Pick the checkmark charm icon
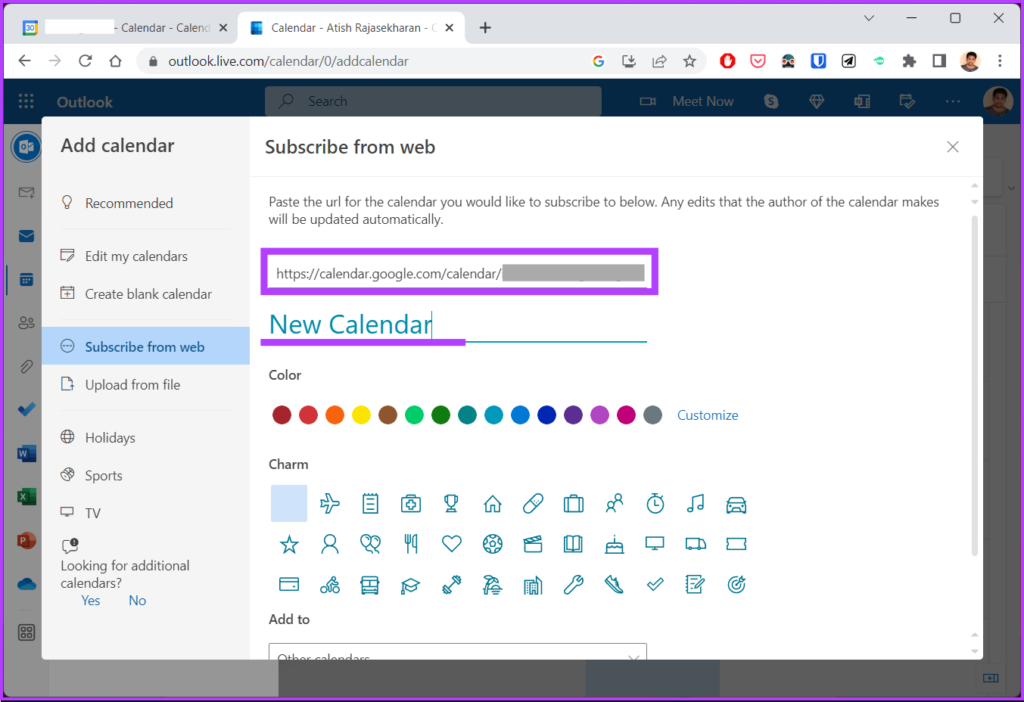 pyautogui.click(x=655, y=584)
